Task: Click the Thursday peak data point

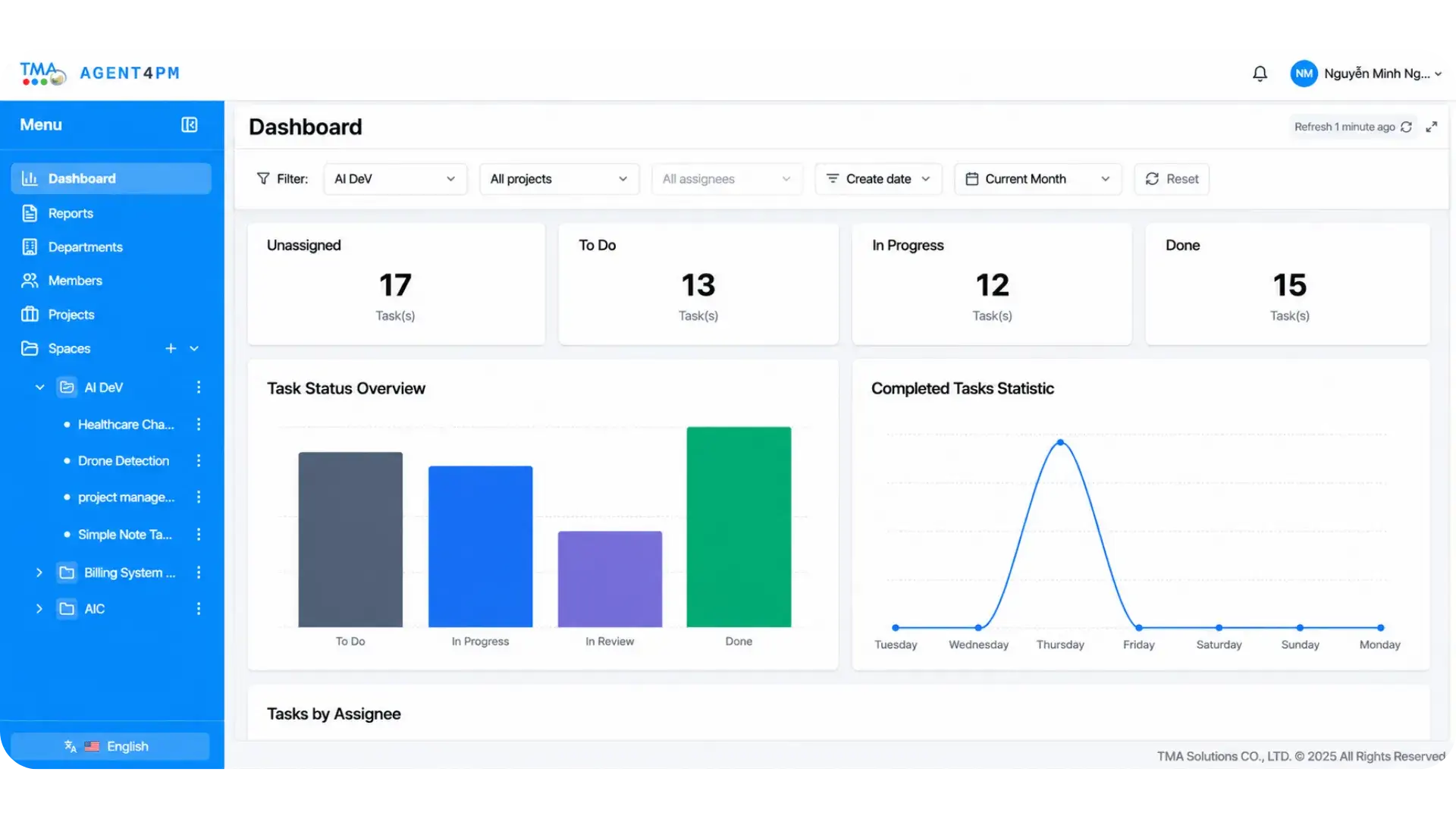Action: [1060, 442]
